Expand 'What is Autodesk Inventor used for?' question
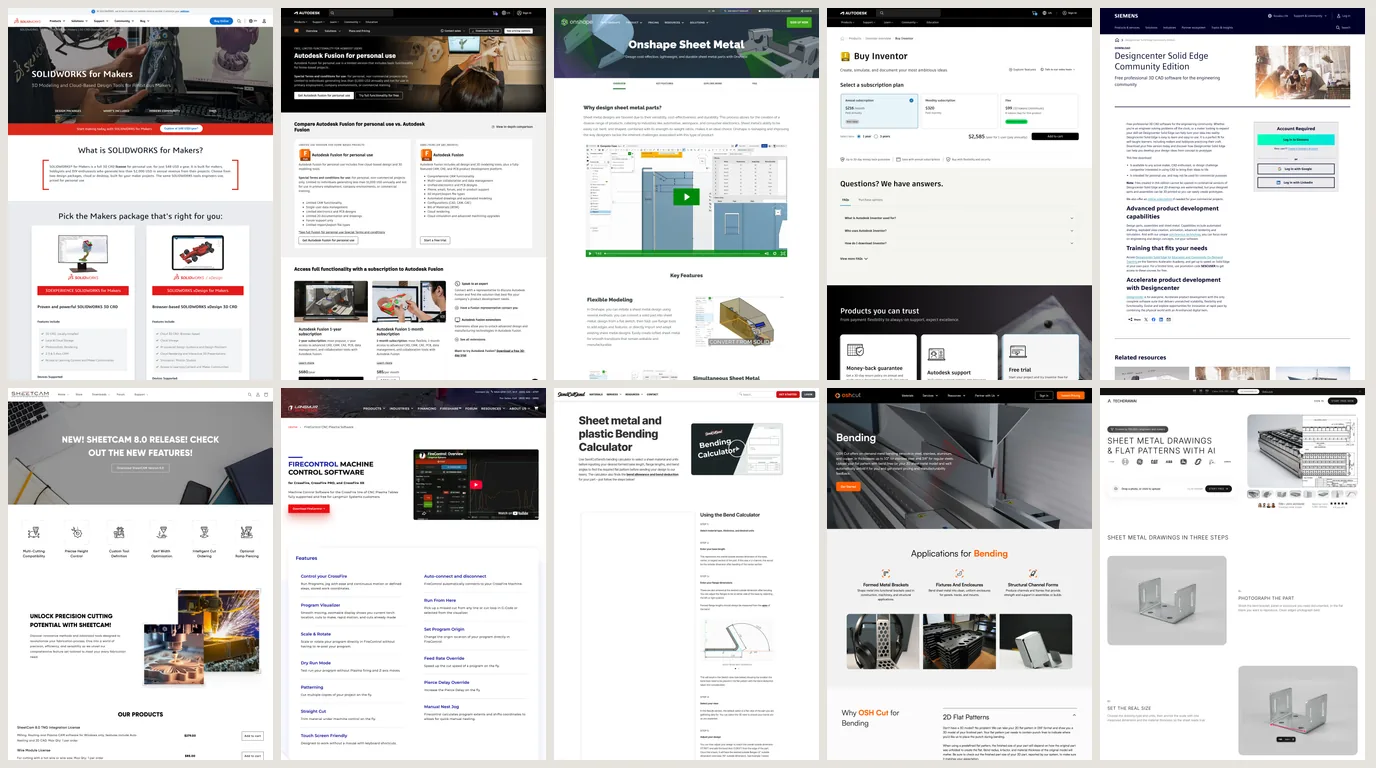The height and width of the screenshot is (768, 1376). pyautogui.click(x=959, y=218)
